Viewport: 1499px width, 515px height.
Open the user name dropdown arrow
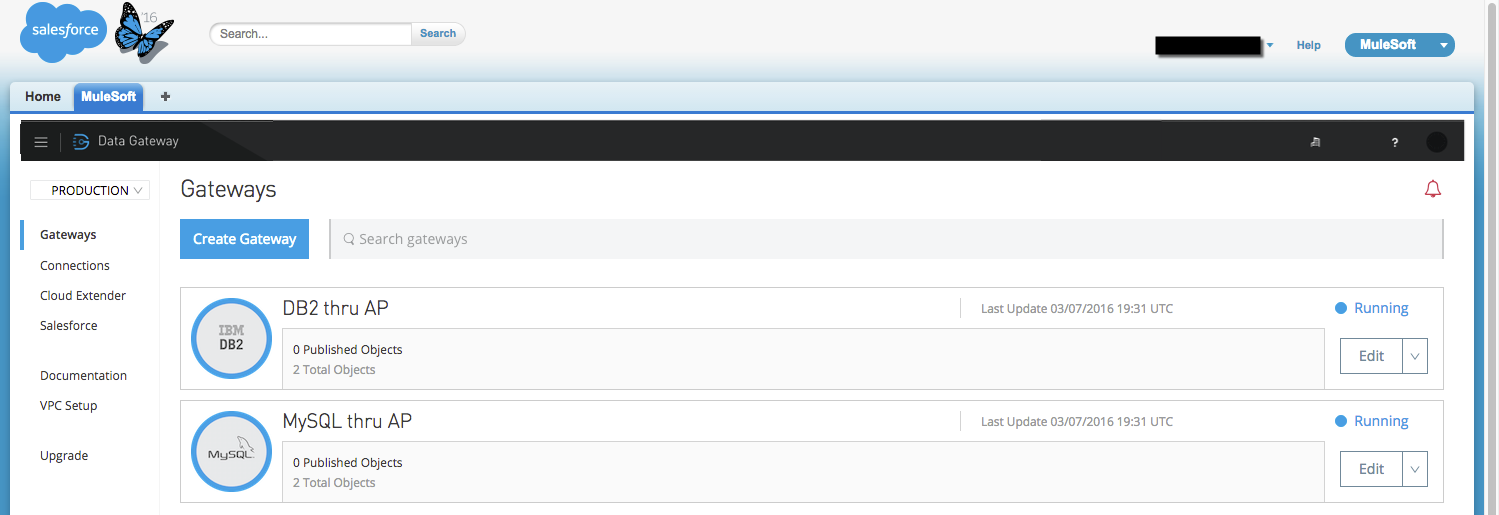[x=1269, y=45]
